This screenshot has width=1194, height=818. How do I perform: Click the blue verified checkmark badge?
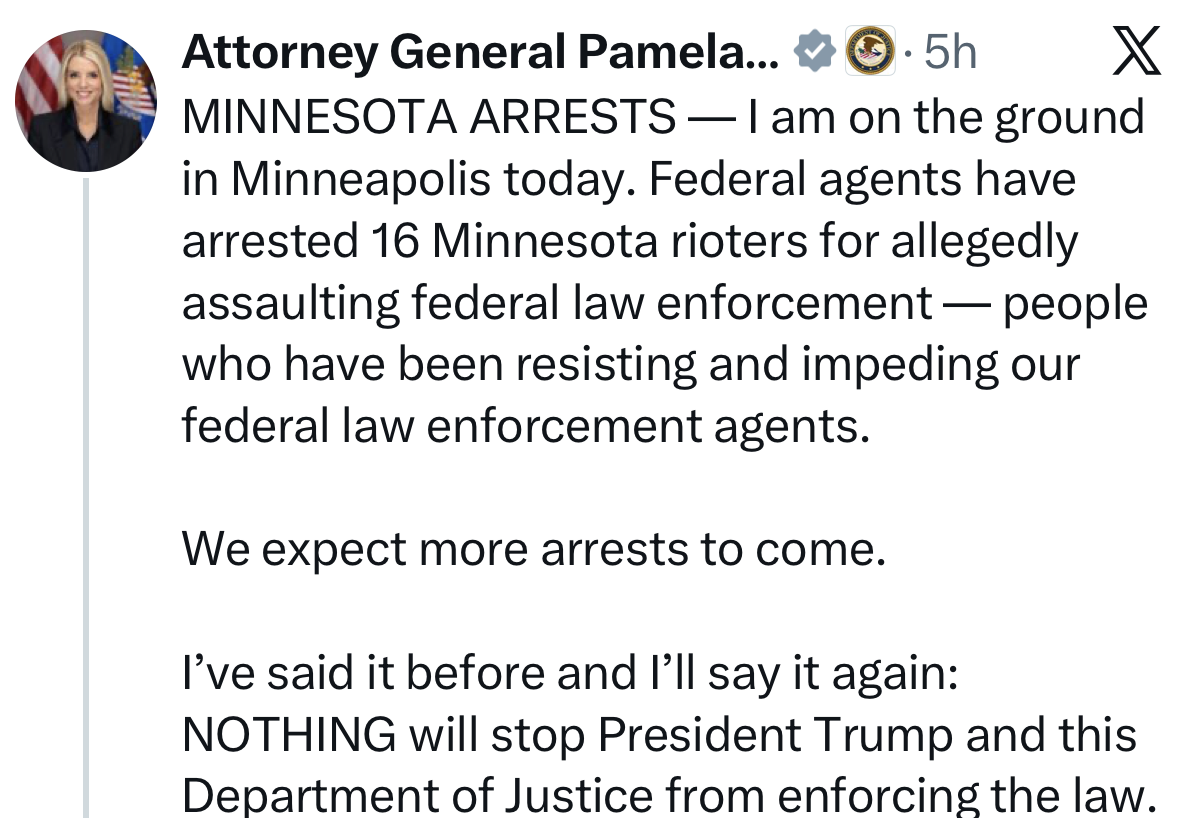(816, 52)
